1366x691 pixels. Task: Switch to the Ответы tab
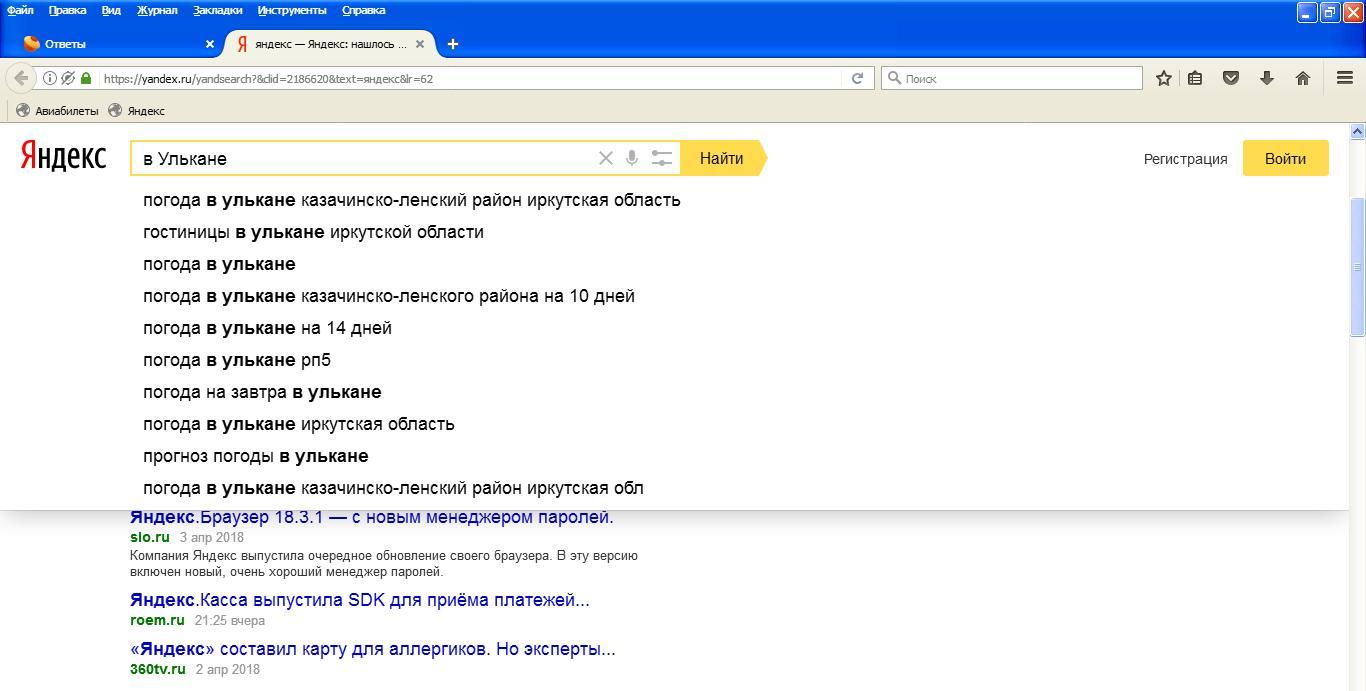110,44
